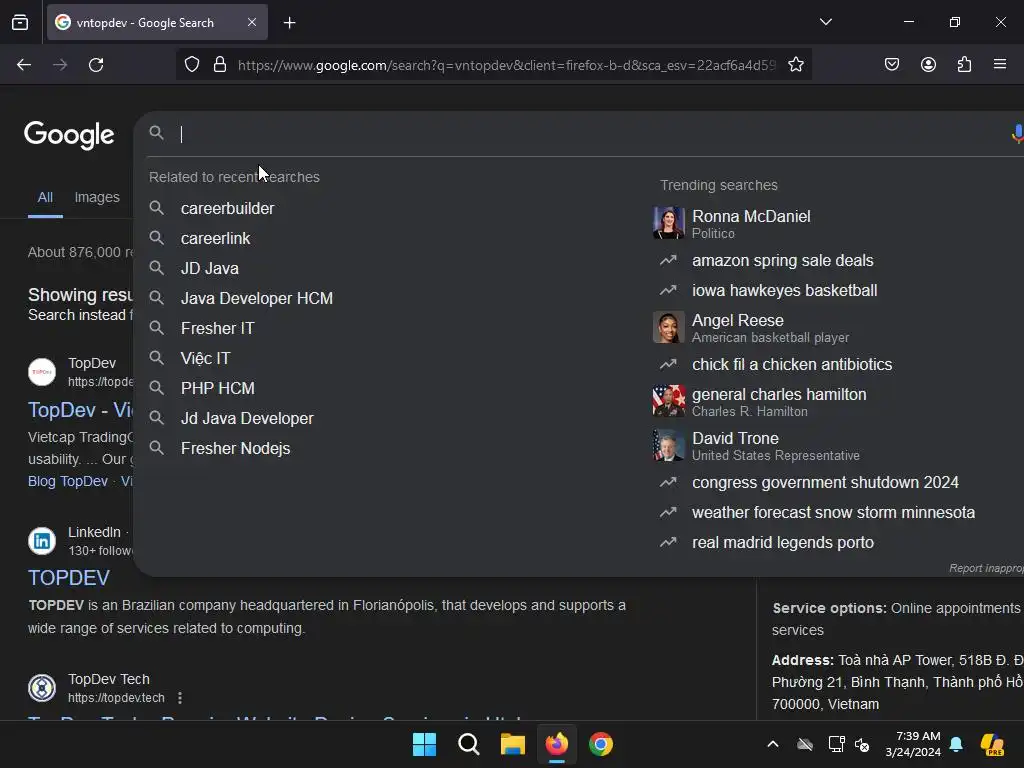Open a new browser tab
1024x768 pixels.
289,23
